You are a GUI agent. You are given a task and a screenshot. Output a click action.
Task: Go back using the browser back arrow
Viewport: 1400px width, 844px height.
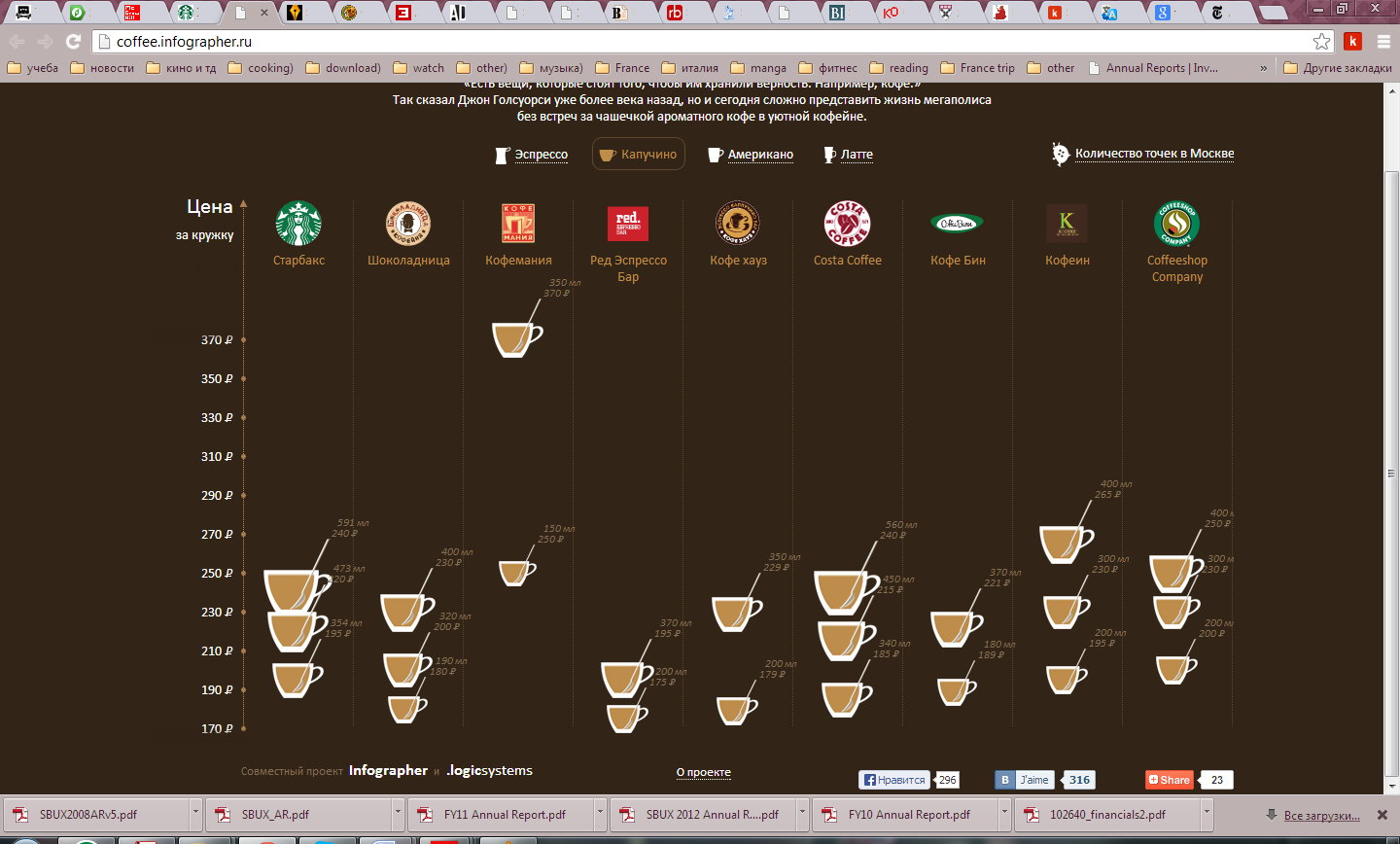pyautogui.click(x=17, y=42)
